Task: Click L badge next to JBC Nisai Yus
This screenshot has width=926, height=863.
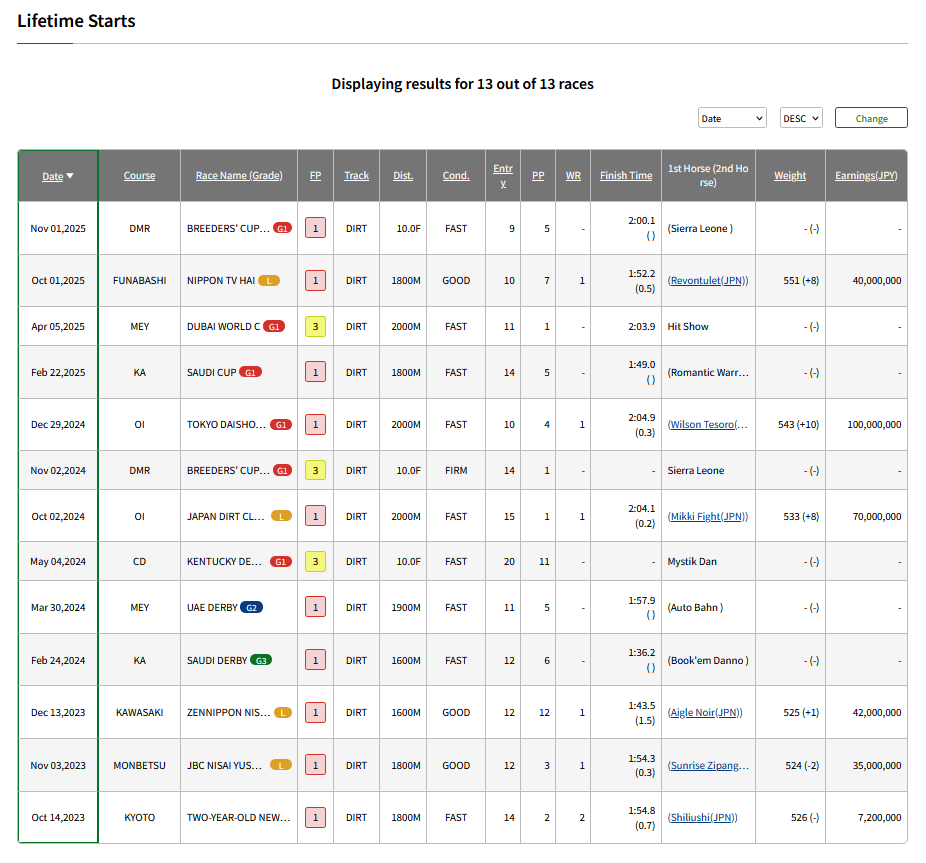Action: click(x=281, y=766)
